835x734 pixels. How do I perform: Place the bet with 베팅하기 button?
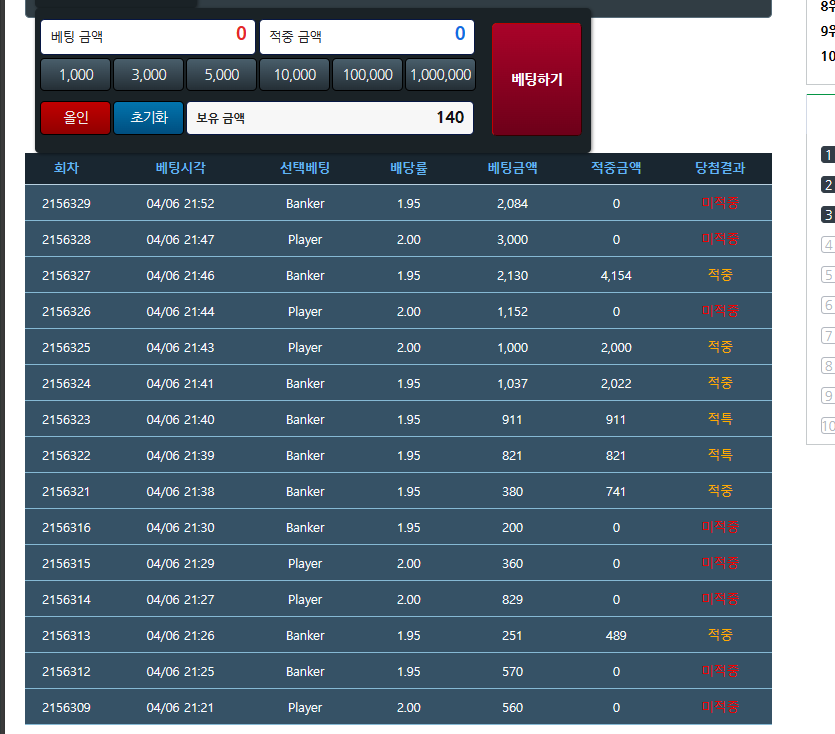[536, 79]
